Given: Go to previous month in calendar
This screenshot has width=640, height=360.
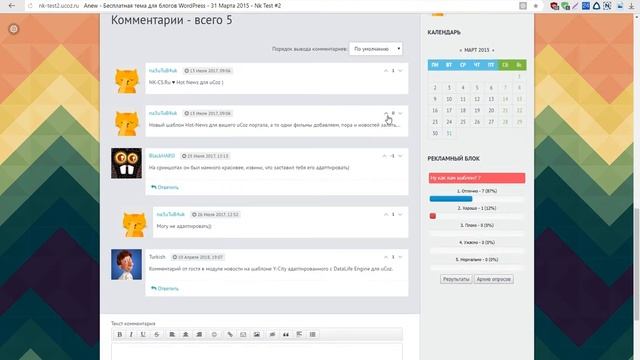Looking at the screenshot, I should [x=460, y=50].
